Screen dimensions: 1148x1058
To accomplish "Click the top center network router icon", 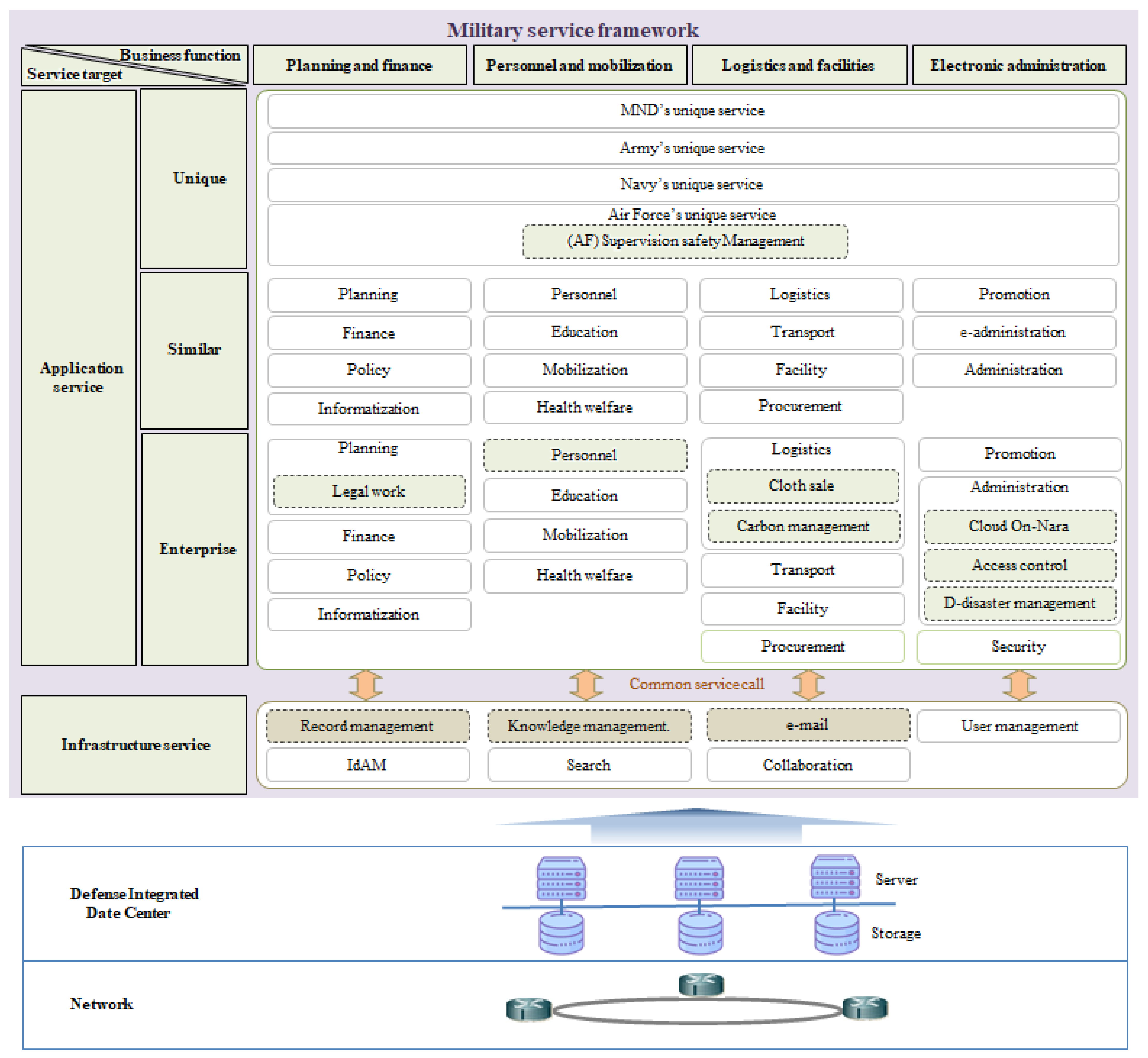I will (x=701, y=984).
